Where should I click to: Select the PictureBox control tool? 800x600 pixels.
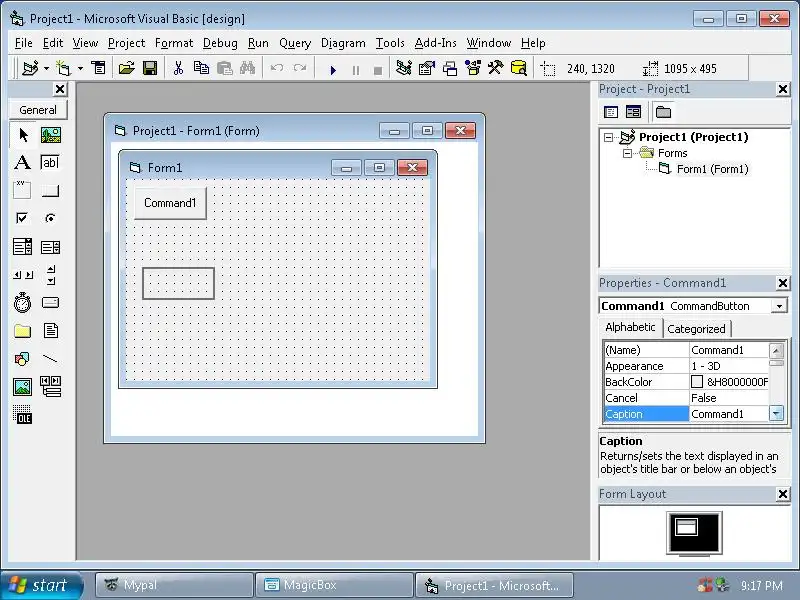tap(51, 135)
